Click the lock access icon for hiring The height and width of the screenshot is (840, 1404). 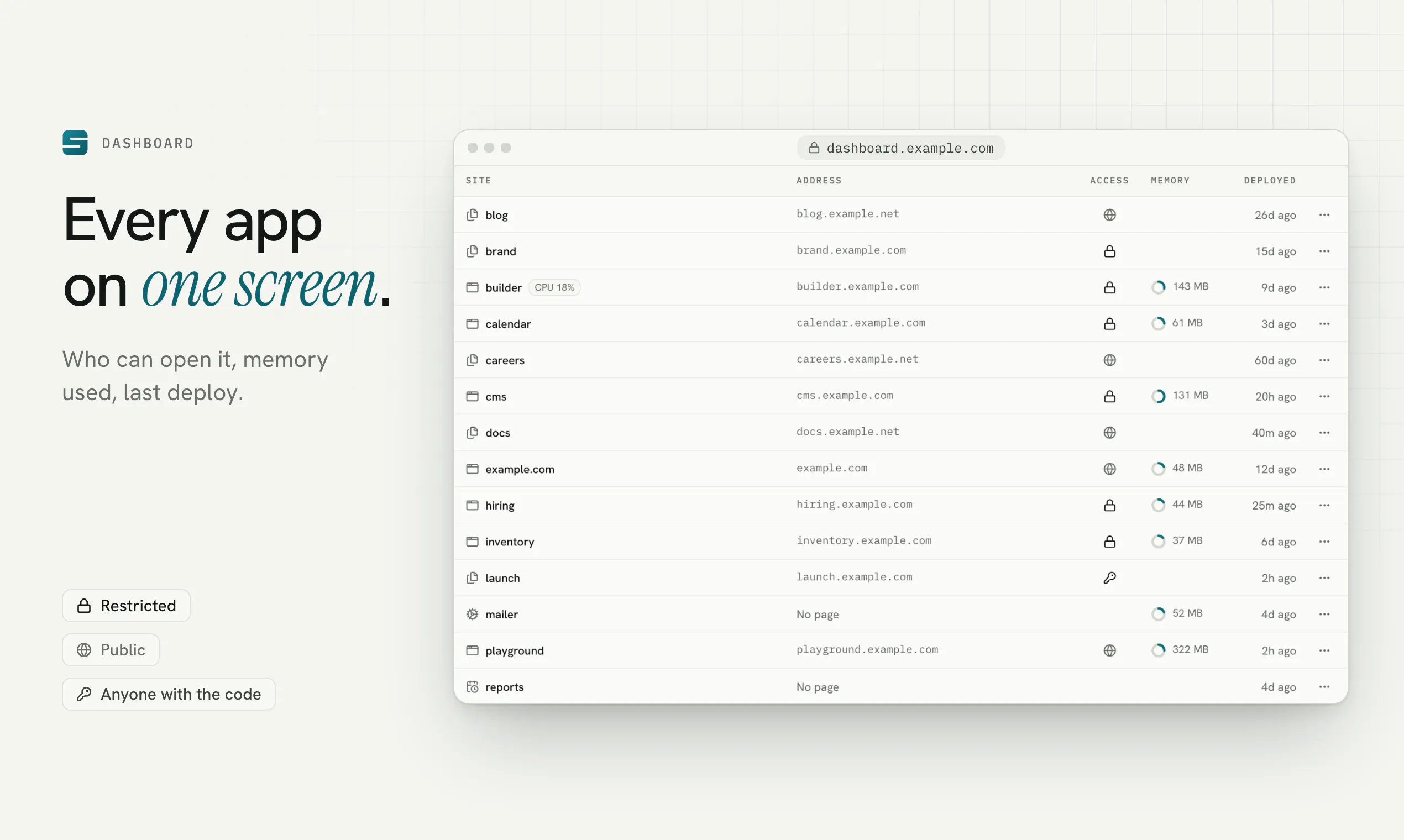(1109, 505)
